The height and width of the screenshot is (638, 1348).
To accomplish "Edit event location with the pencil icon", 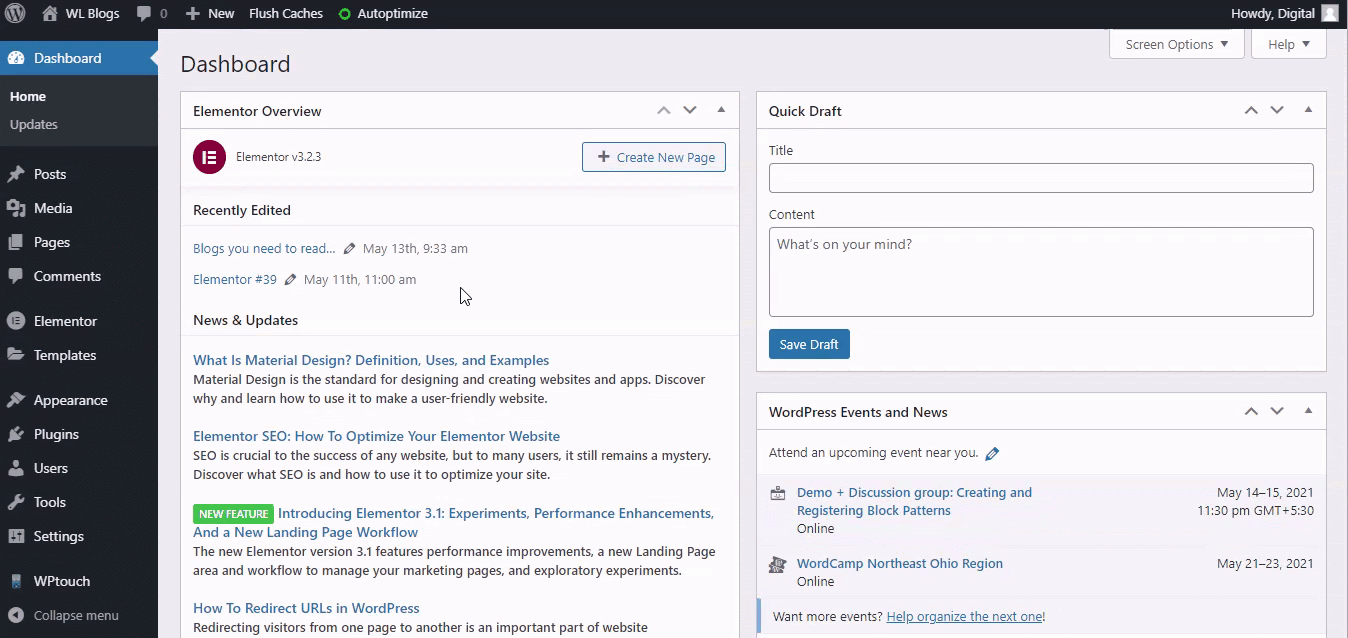I will (992, 454).
